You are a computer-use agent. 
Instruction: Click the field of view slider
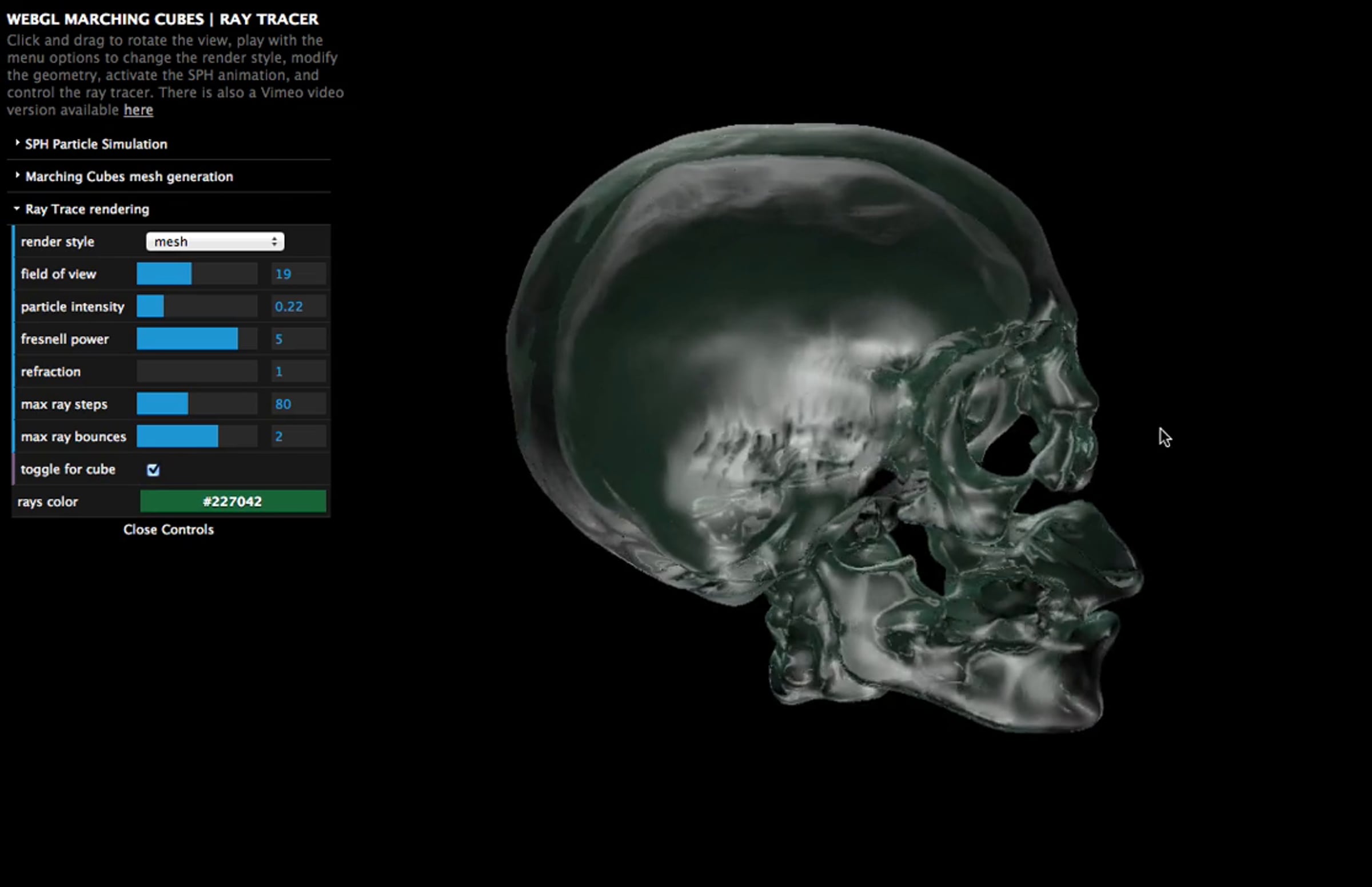[197, 273]
